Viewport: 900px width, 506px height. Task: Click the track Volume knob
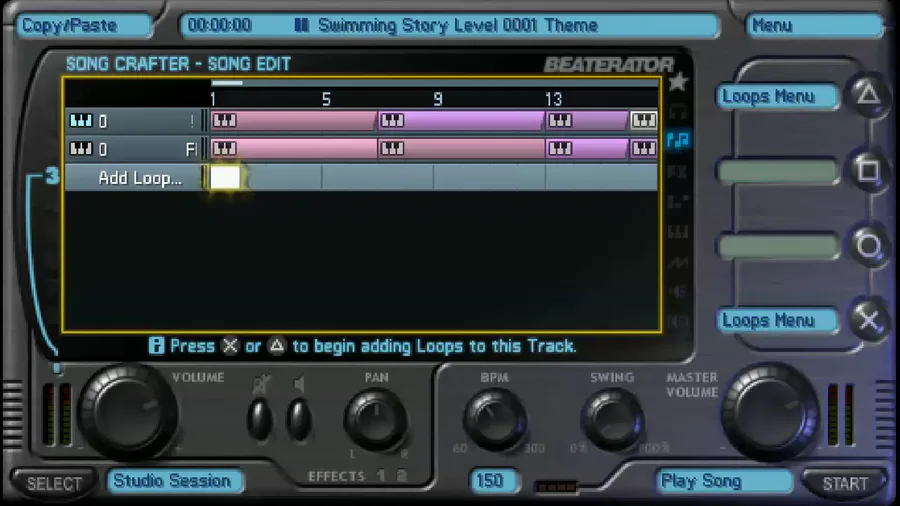(x=127, y=412)
